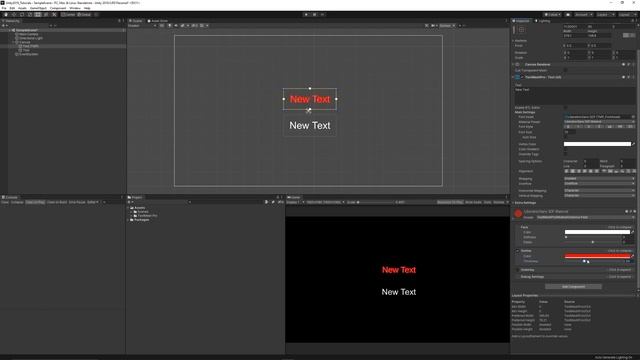Screen dimensions: 640x360
Task: Select the Move tool in toolbar
Action: click(14, 15)
